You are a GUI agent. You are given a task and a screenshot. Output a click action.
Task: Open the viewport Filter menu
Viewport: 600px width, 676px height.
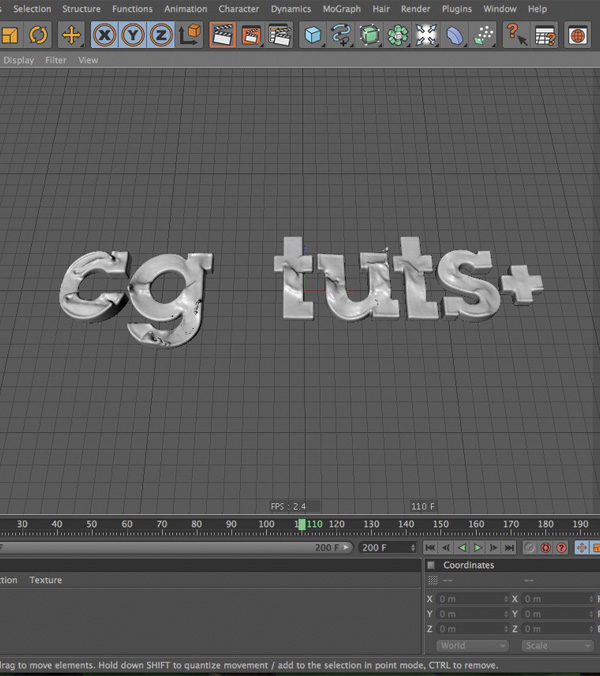pyautogui.click(x=56, y=60)
